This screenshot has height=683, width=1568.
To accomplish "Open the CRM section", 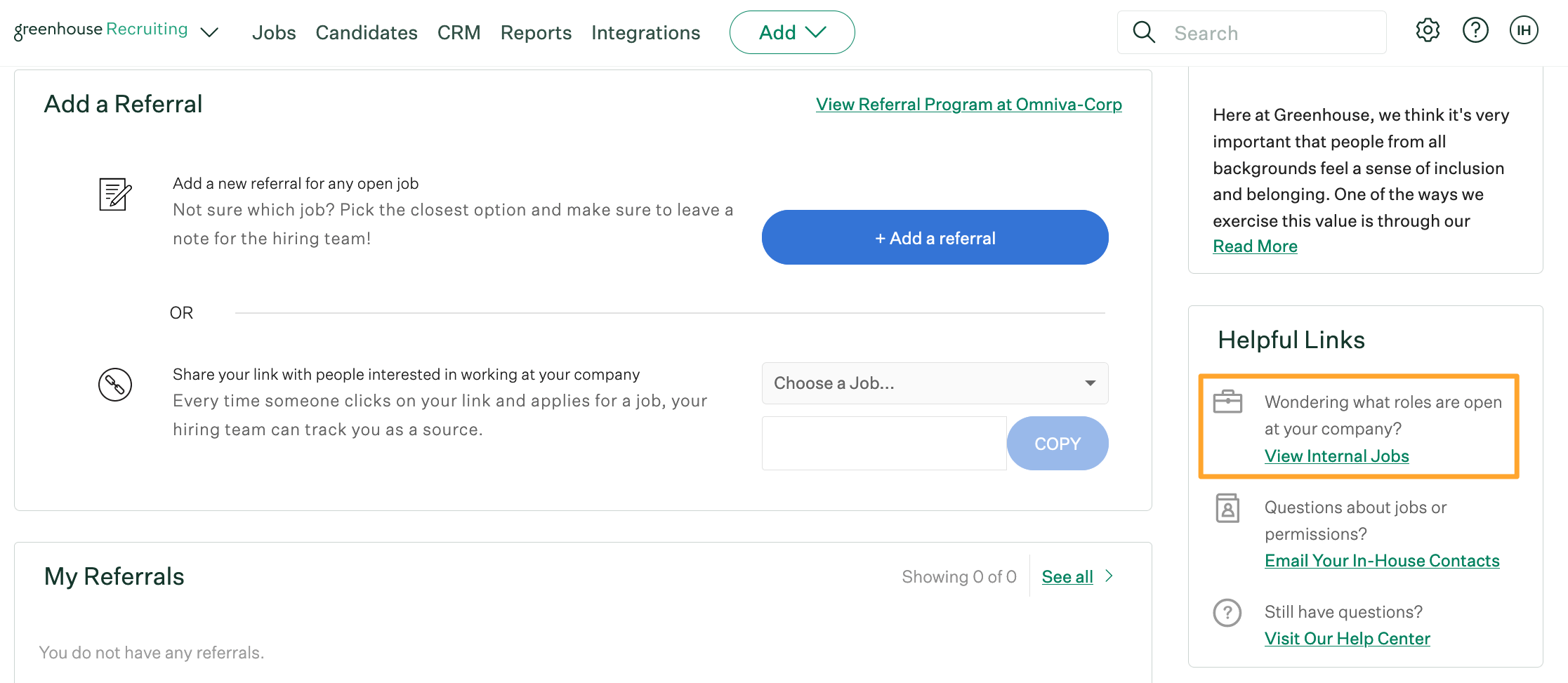I will pos(459,32).
